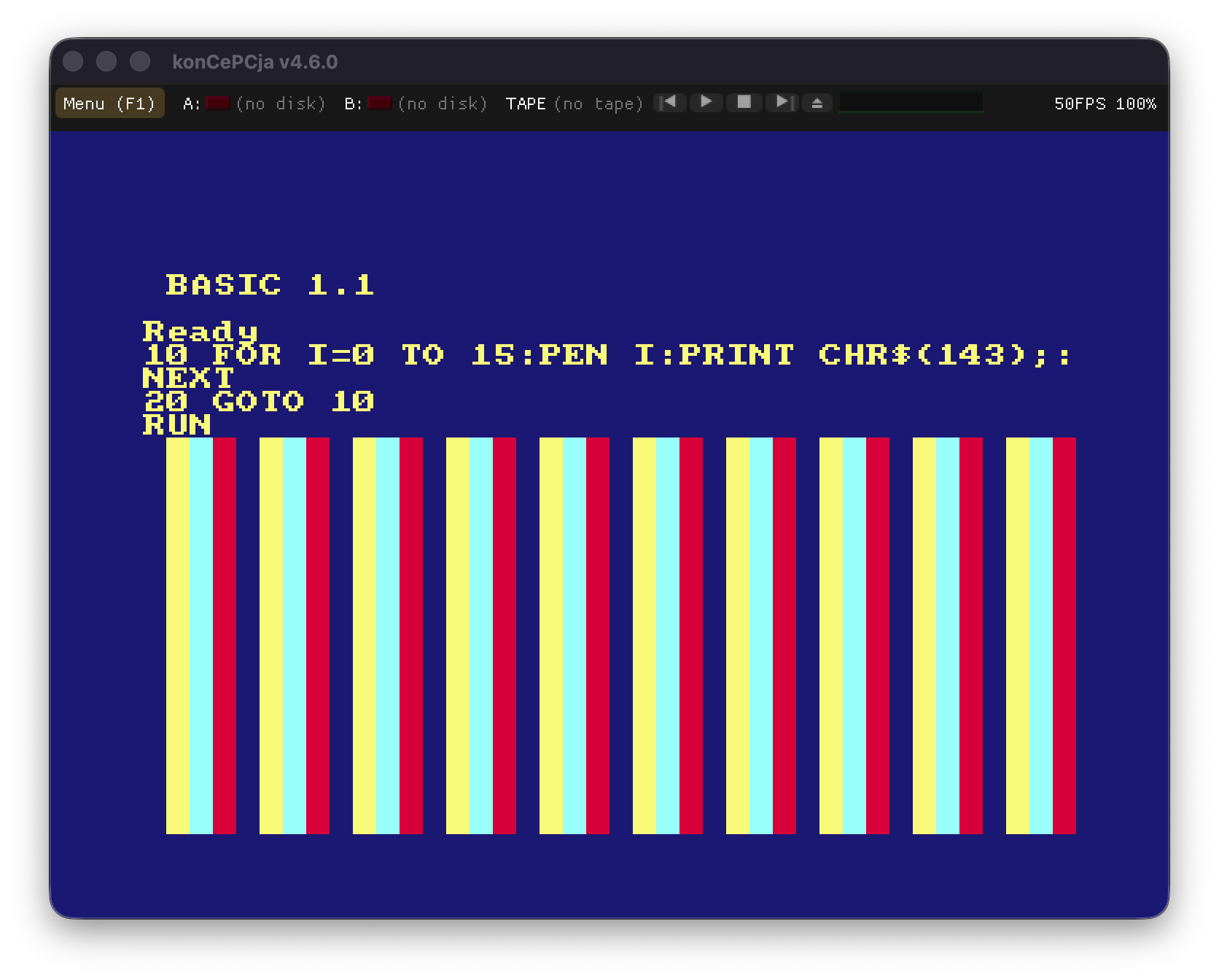The height and width of the screenshot is (980, 1219).
Task: Click the BASIC 1.1 text
Action: [270, 284]
